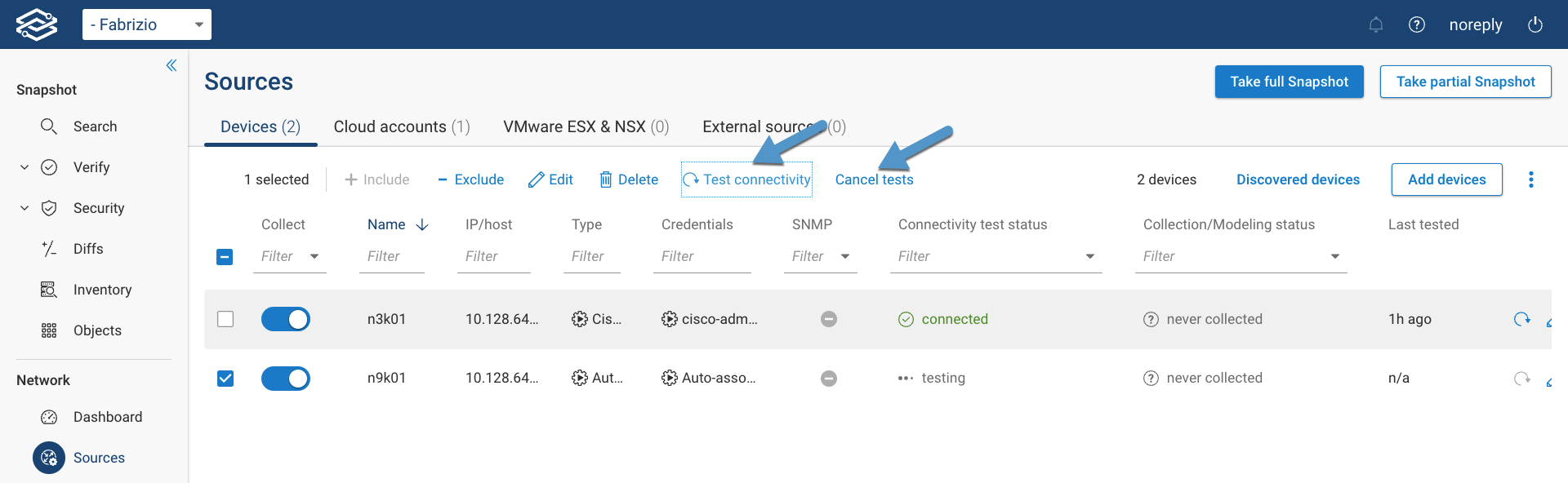Open Inventory from the sidebar
Screen dimensions: 1568x483
(x=102, y=290)
